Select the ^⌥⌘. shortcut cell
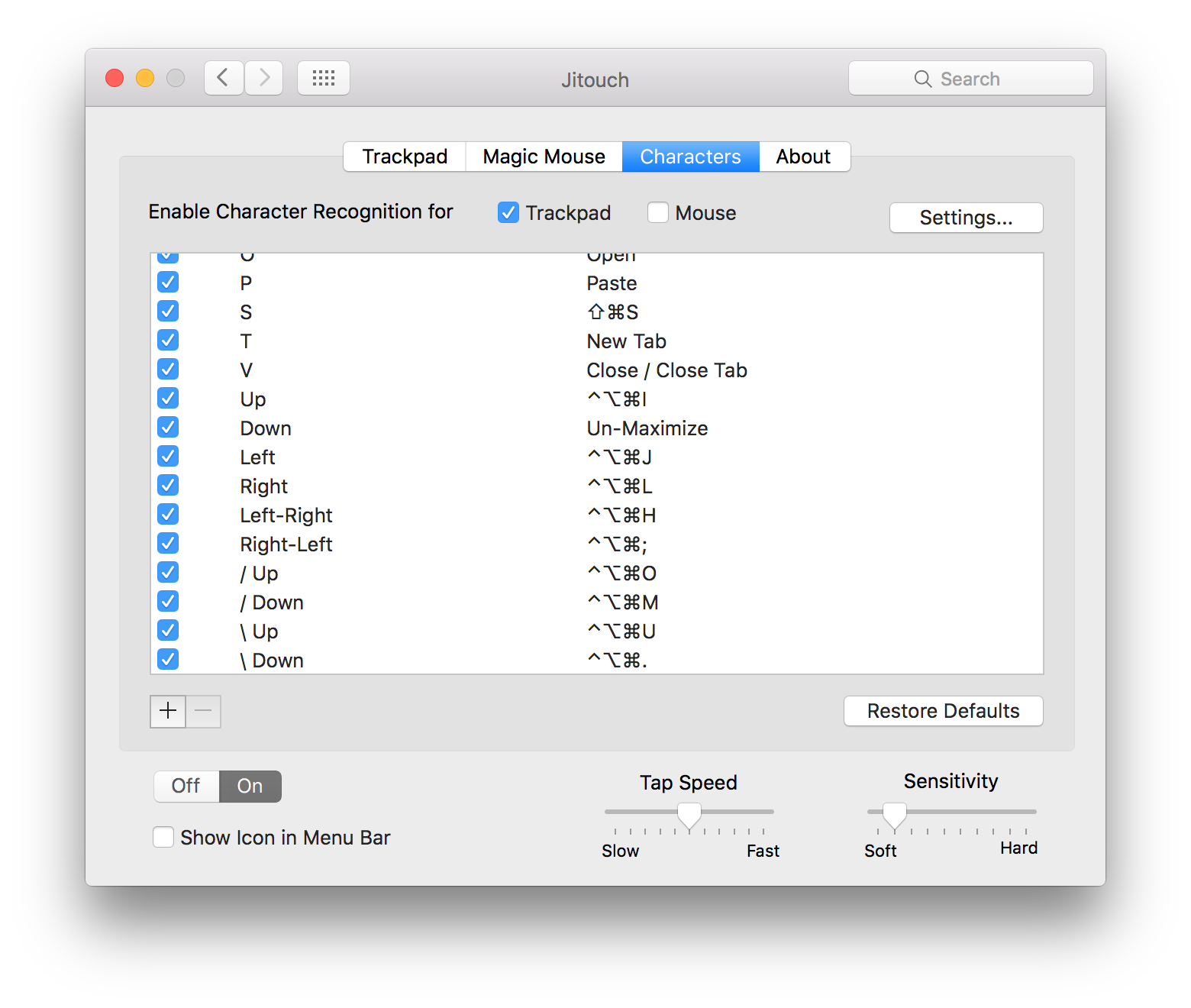This screenshot has height=1008, width=1191. 617,661
